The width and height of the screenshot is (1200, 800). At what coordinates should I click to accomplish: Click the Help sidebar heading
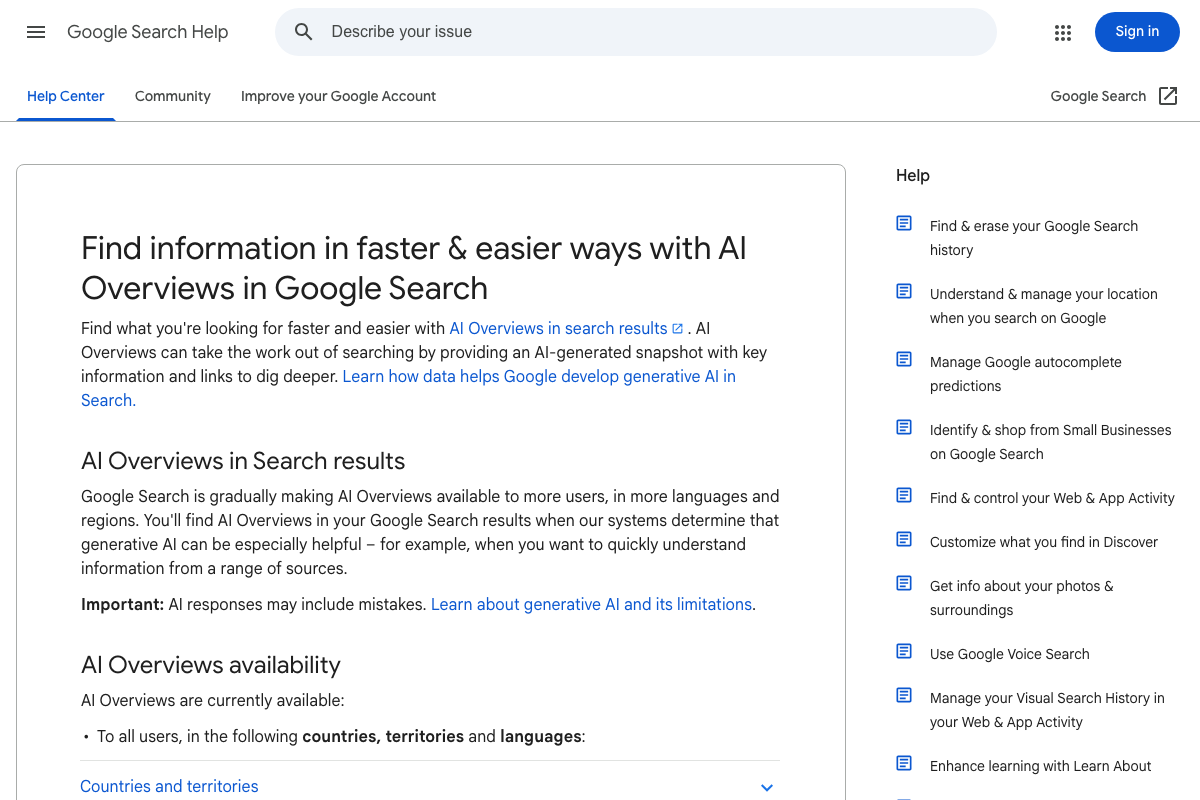pyautogui.click(x=913, y=175)
